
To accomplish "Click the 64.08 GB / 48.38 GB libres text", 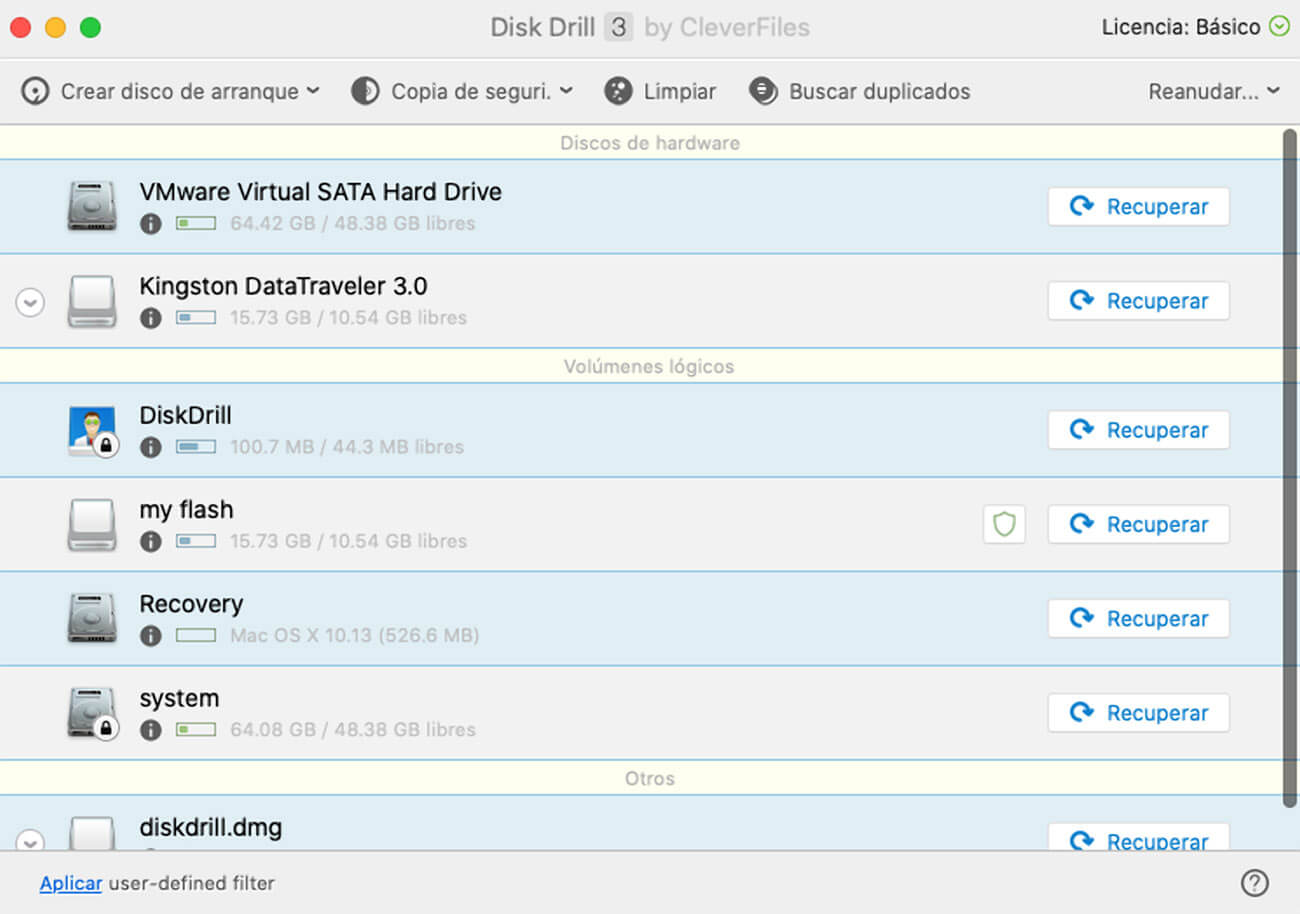I will [353, 730].
